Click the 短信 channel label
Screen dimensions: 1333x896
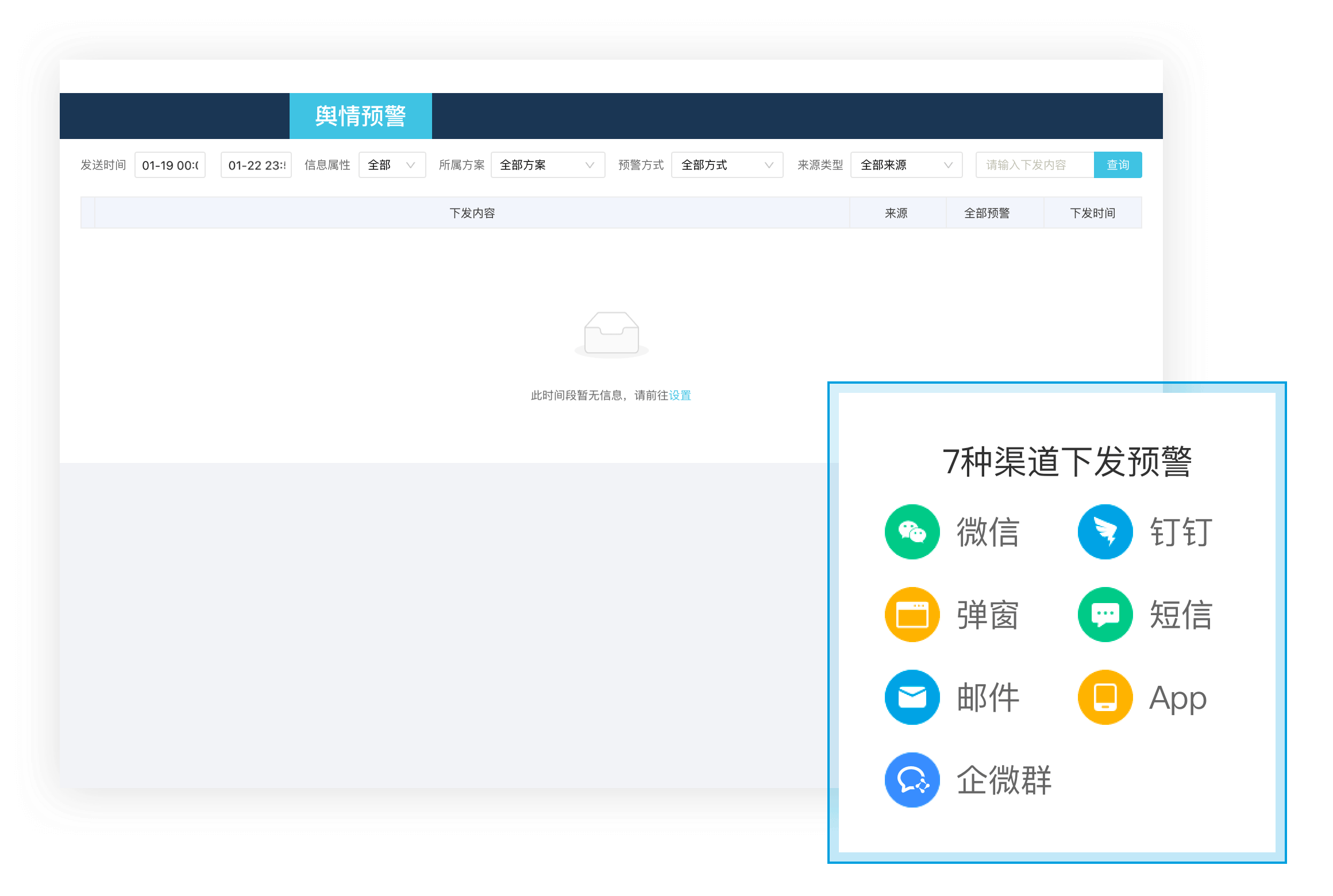coord(1181,615)
